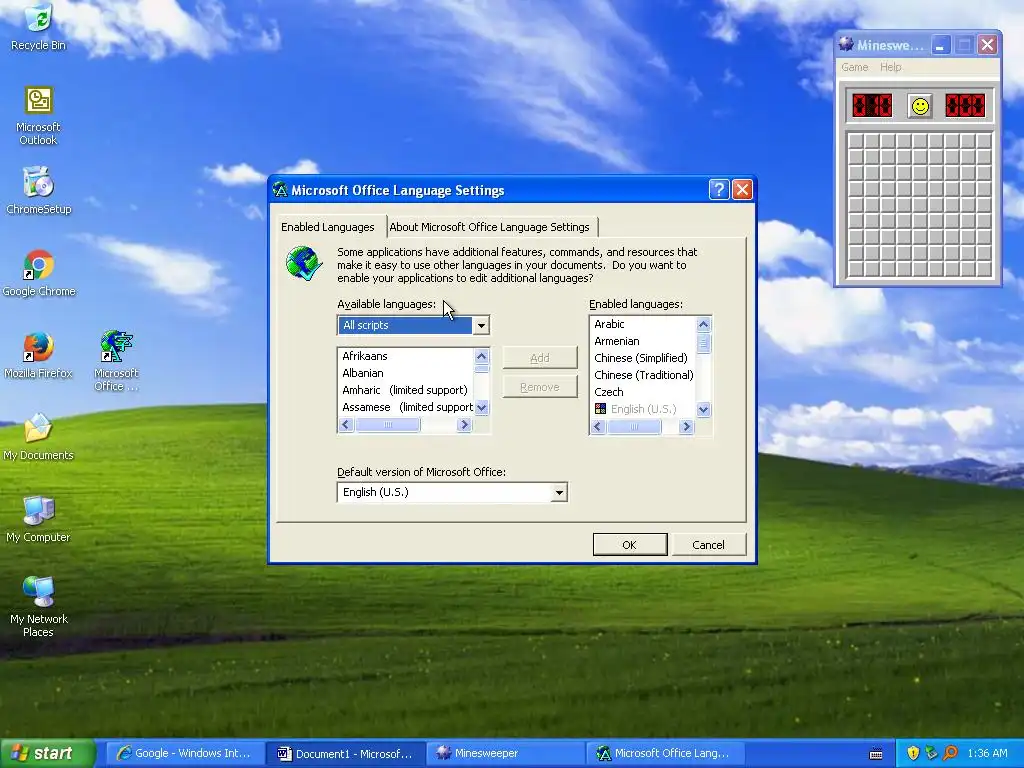Select Chinese (Traditional) in Enabled languages
Screen dimensions: 1024x768
(643, 375)
